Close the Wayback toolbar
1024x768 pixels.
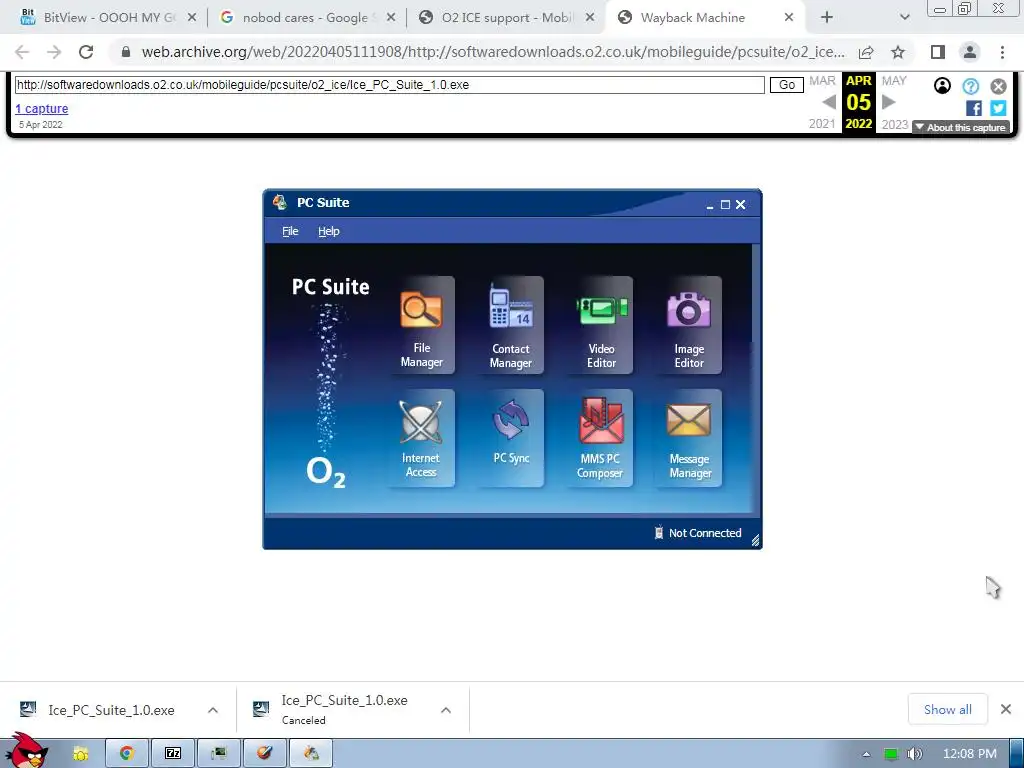(998, 86)
